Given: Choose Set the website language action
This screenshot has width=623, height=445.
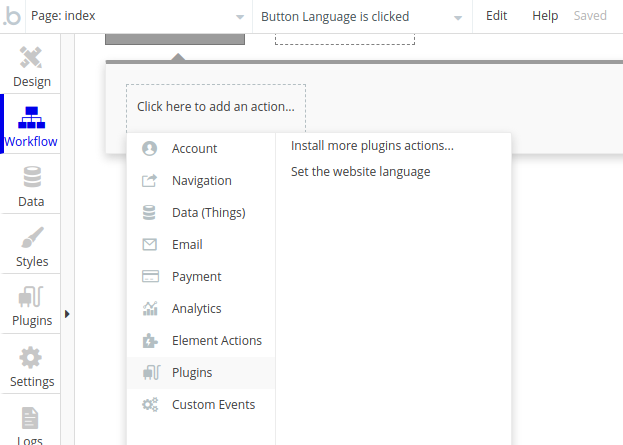Looking at the screenshot, I should click(x=360, y=172).
